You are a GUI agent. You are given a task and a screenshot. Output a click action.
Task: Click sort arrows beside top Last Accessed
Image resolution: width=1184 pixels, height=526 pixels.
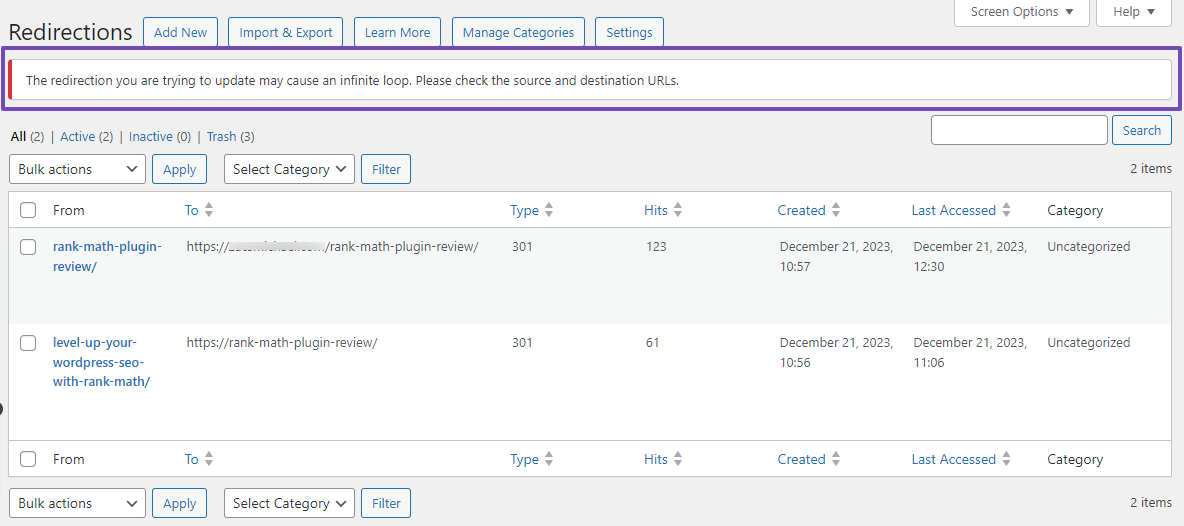click(x=1007, y=211)
